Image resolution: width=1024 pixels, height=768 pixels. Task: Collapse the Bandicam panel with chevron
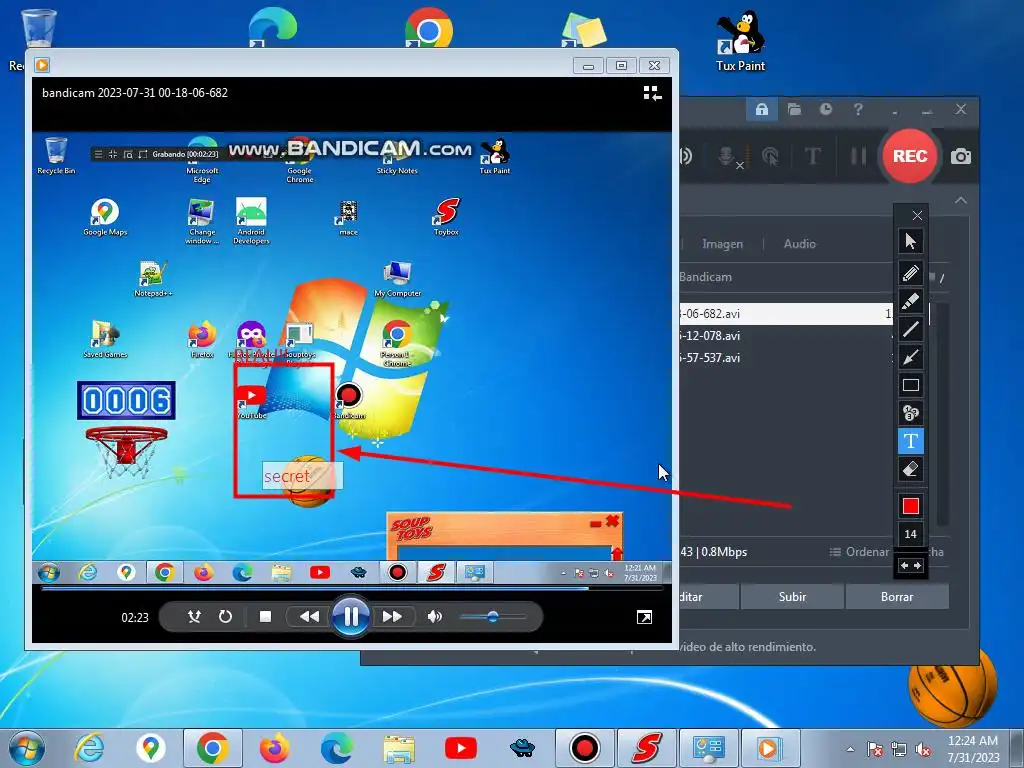click(x=961, y=200)
